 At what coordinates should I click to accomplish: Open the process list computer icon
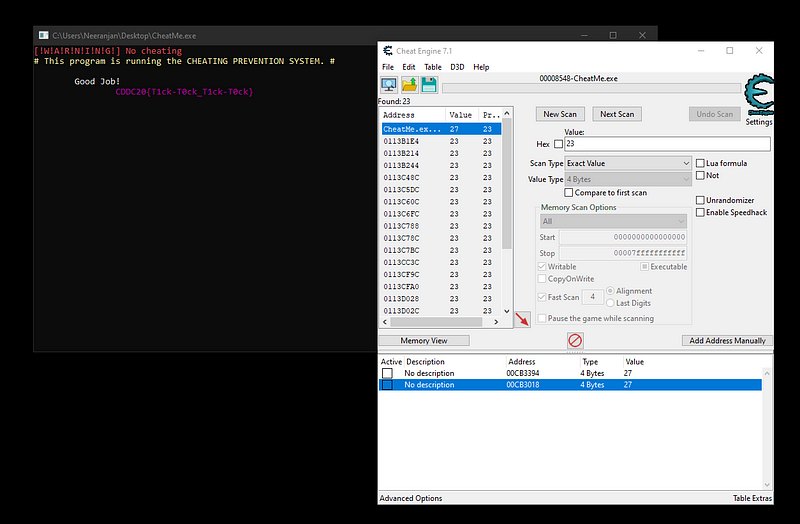pos(389,85)
